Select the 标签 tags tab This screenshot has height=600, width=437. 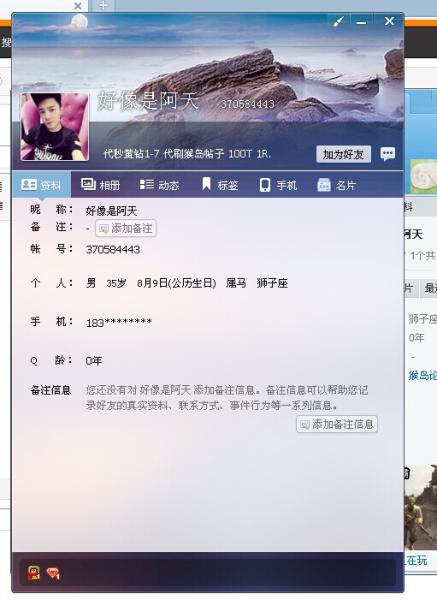click(220, 185)
